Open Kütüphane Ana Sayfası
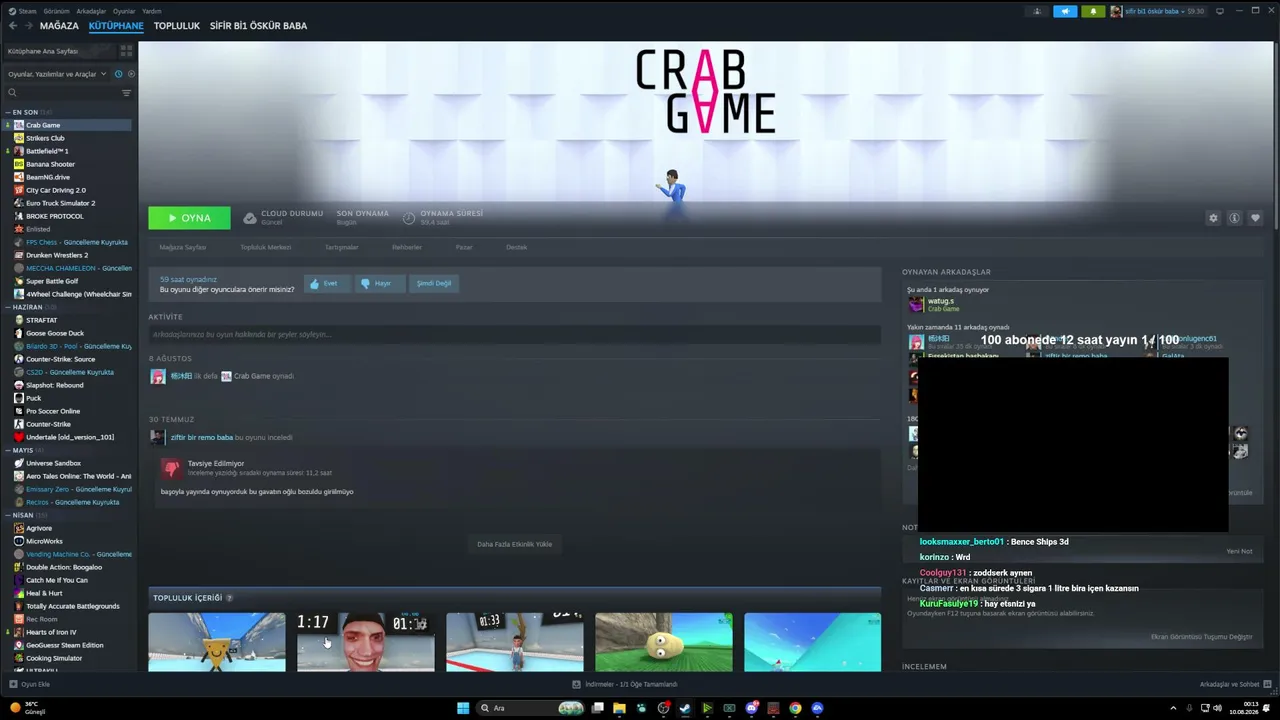This screenshot has height=720, width=1280. [x=60, y=51]
